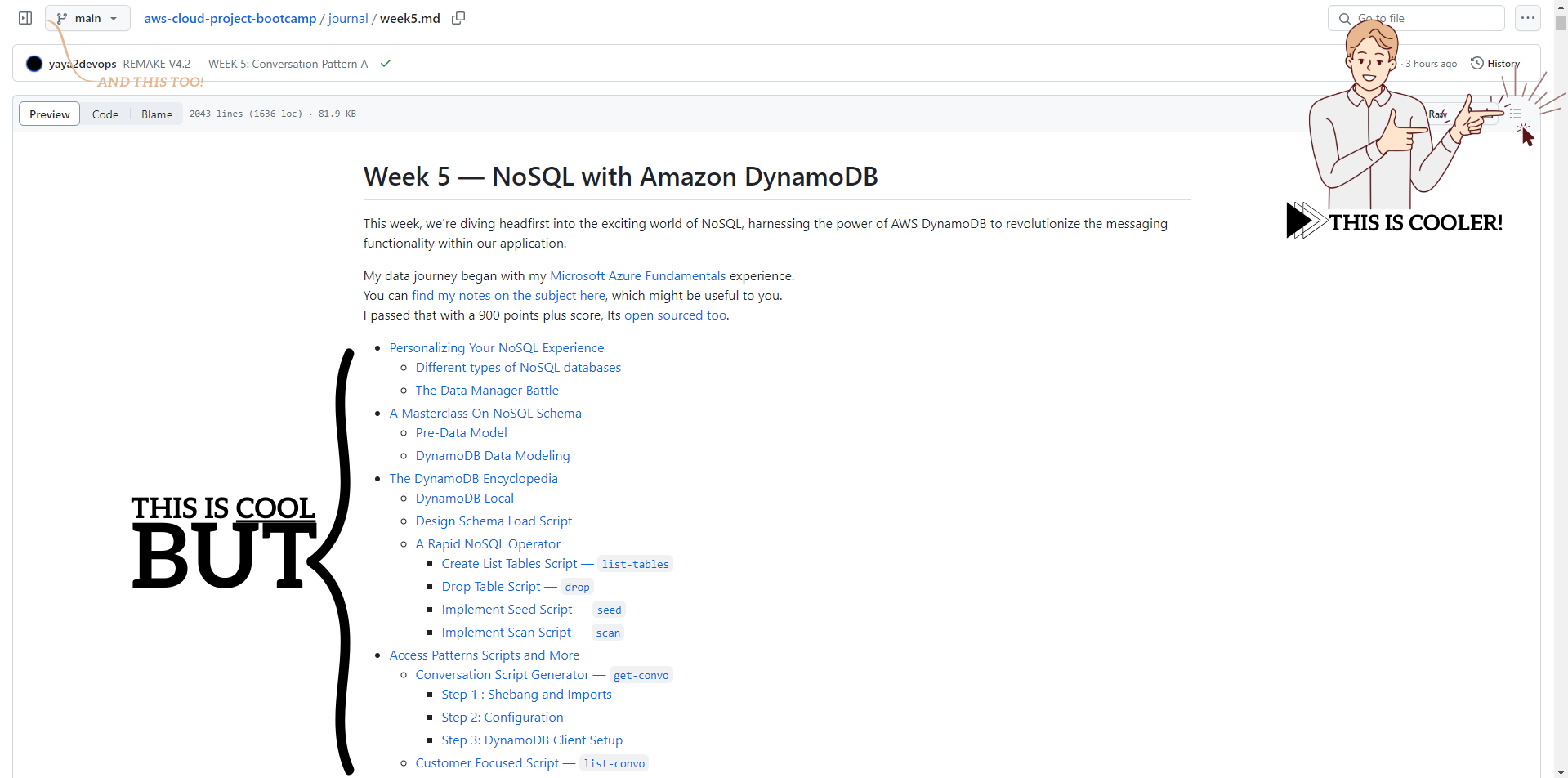The width and height of the screenshot is (1568, 778).
Task: Jump to Create List Tables Script
Action: pos(556,564)
